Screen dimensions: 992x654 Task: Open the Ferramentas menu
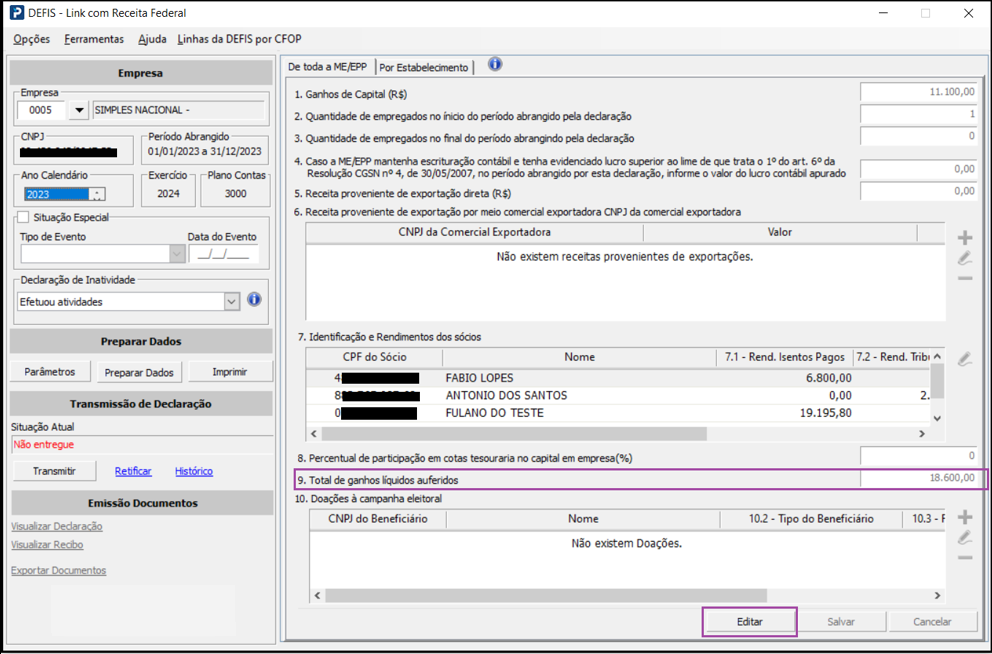tap(94, 39)
